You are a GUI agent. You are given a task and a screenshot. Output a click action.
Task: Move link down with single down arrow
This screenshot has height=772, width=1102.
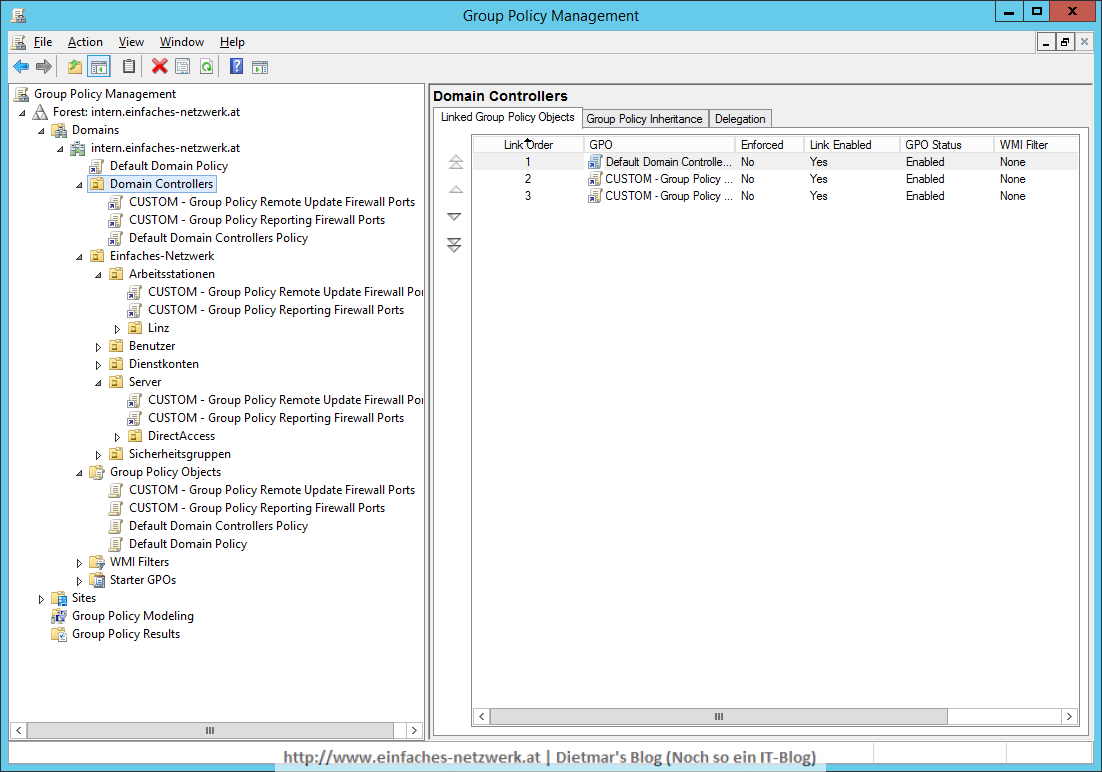454,217
